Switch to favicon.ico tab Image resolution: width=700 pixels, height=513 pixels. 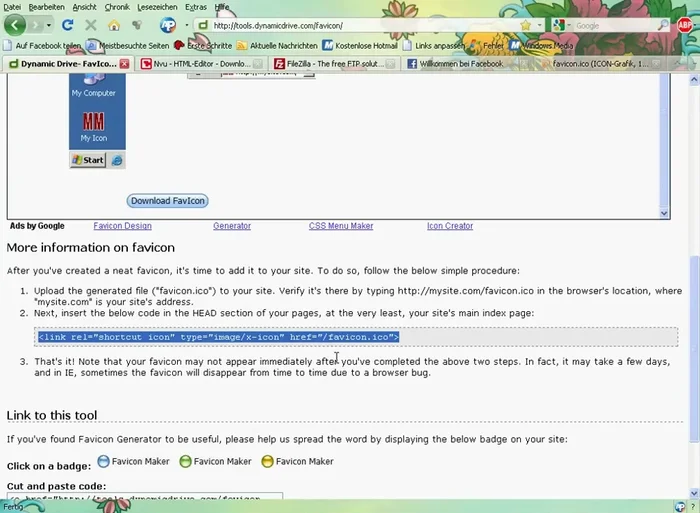[x=600, y=64]
